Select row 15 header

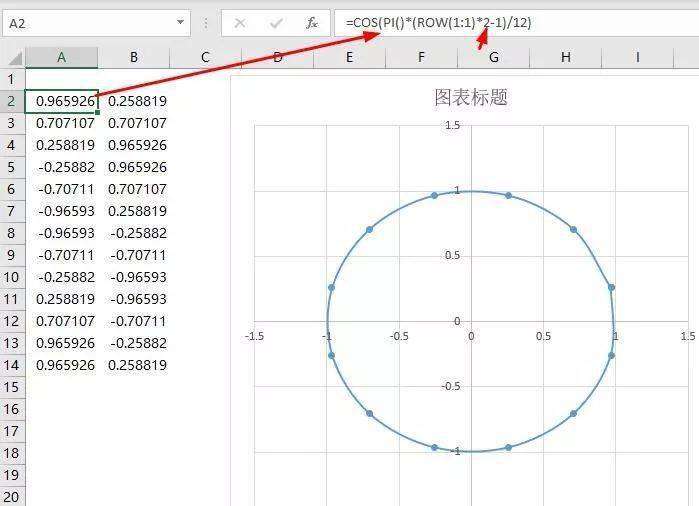(12, 387)
